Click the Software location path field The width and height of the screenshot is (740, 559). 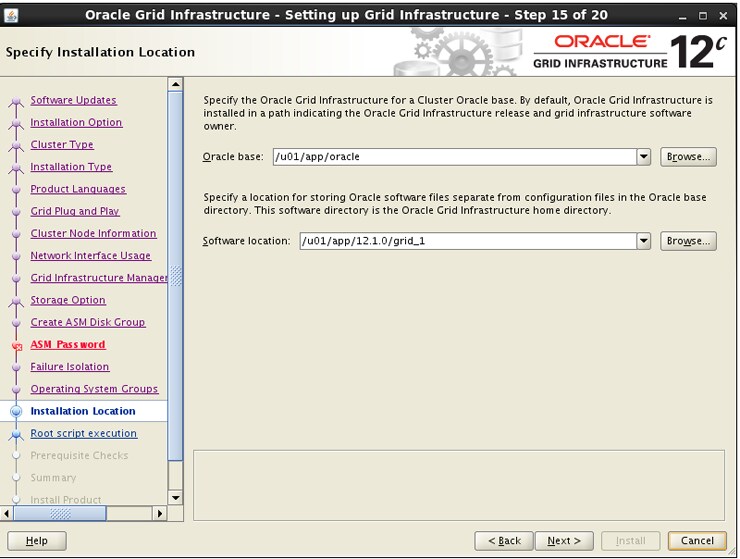pos(468,241)
